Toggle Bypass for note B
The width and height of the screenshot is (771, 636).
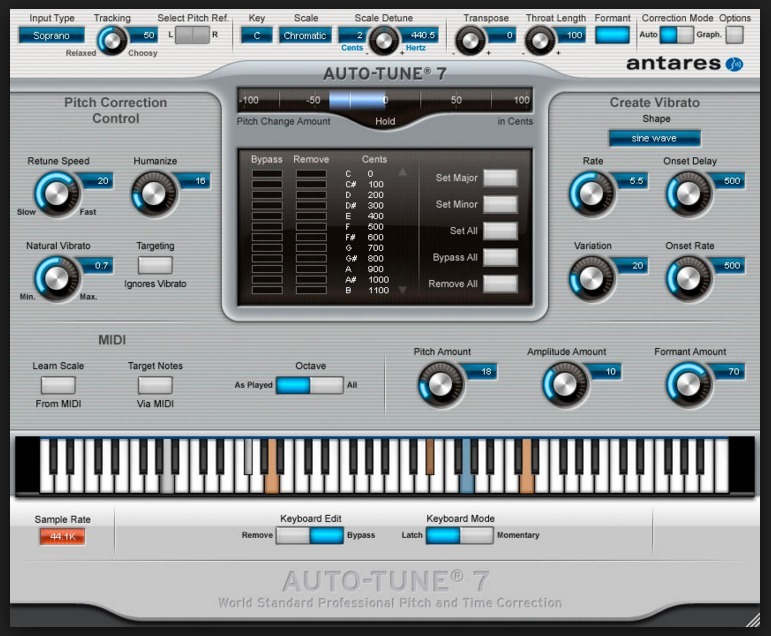(267, 290)
